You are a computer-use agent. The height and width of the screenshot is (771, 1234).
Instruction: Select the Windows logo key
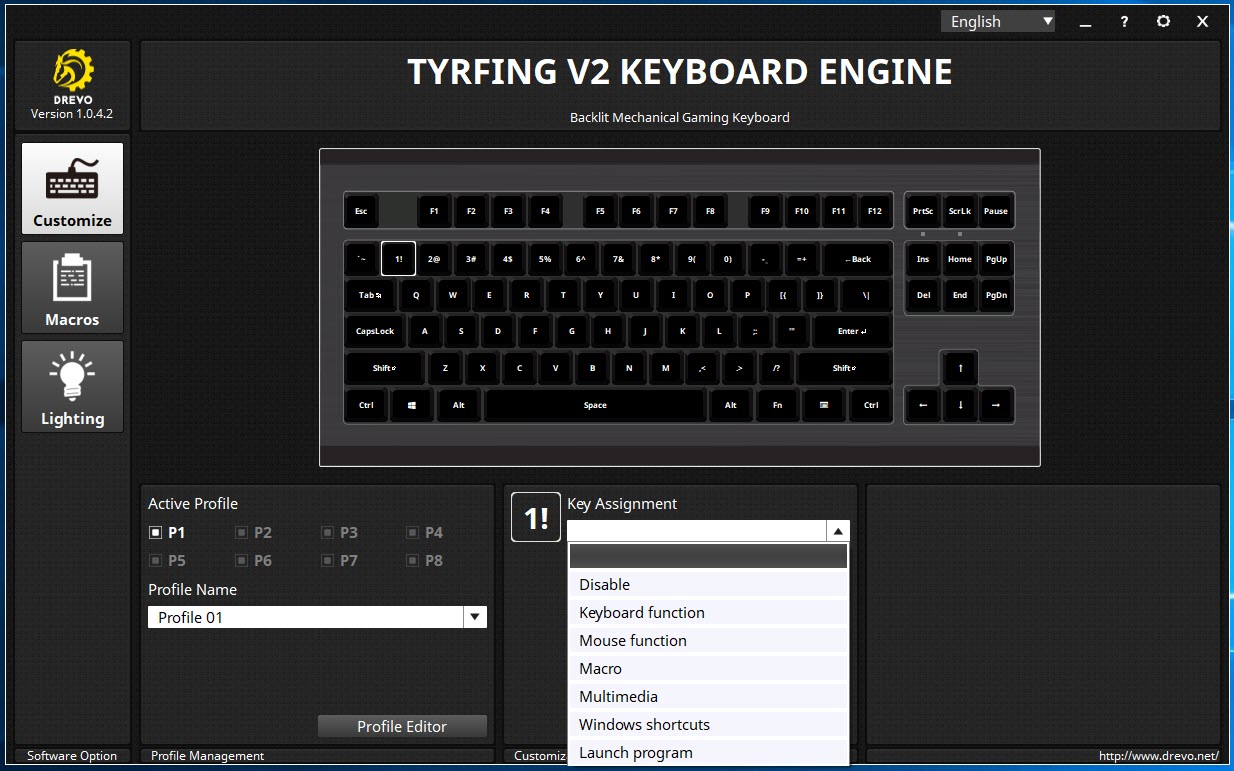412,405
